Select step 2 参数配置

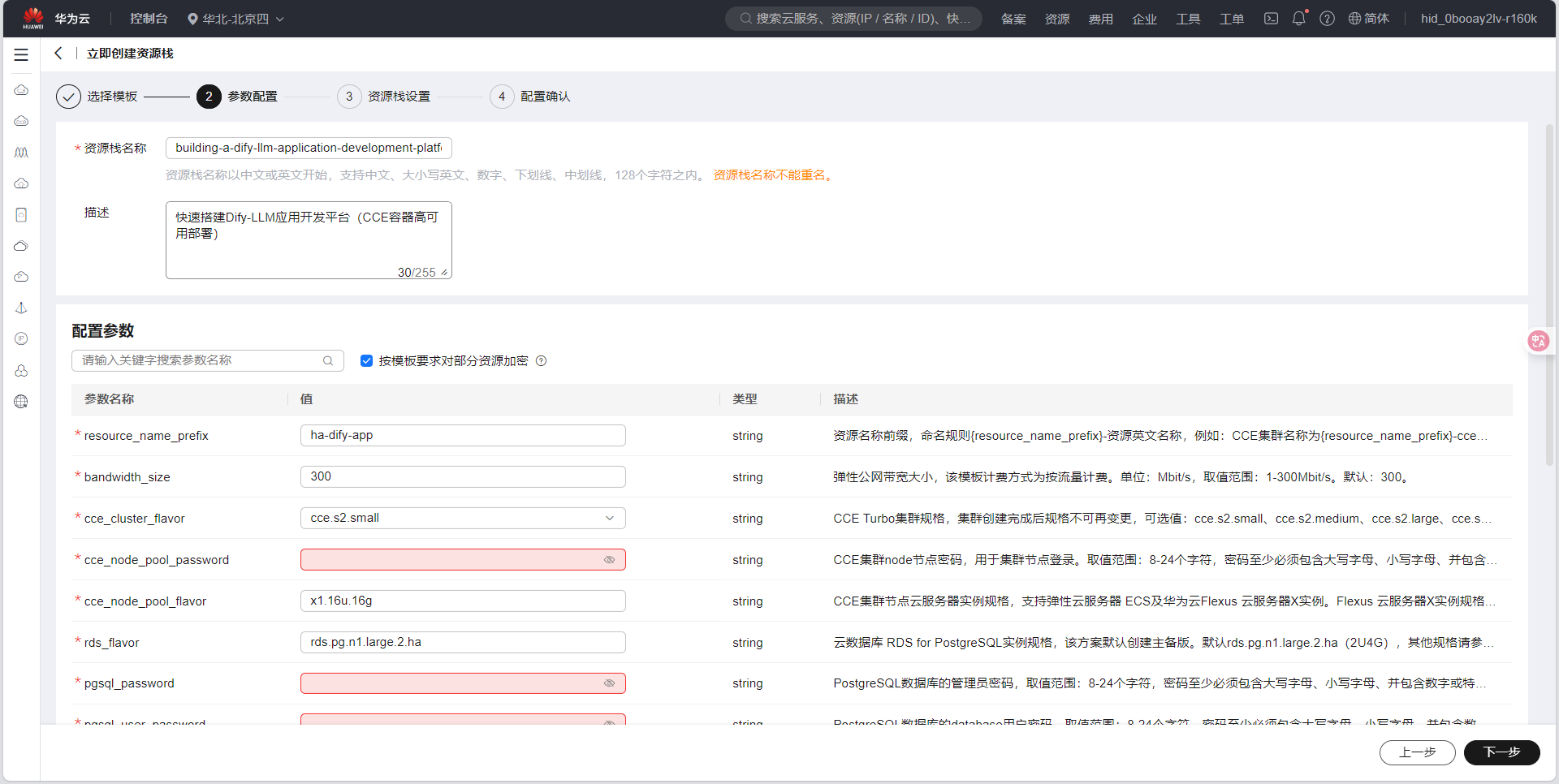(x=237, y=96)
